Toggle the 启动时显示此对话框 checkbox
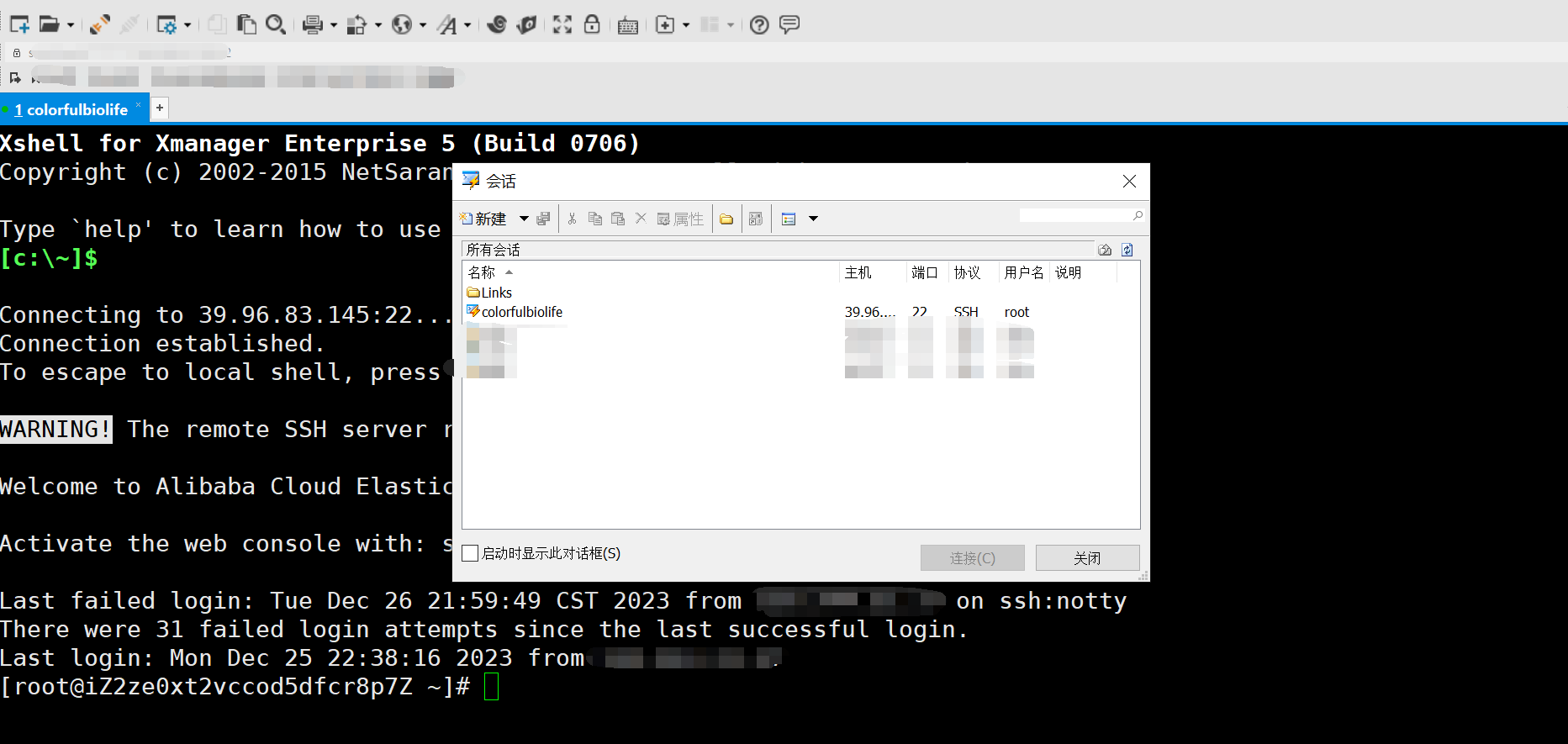The height and width of the screenshot is (744, 1568). pos(471,553)
